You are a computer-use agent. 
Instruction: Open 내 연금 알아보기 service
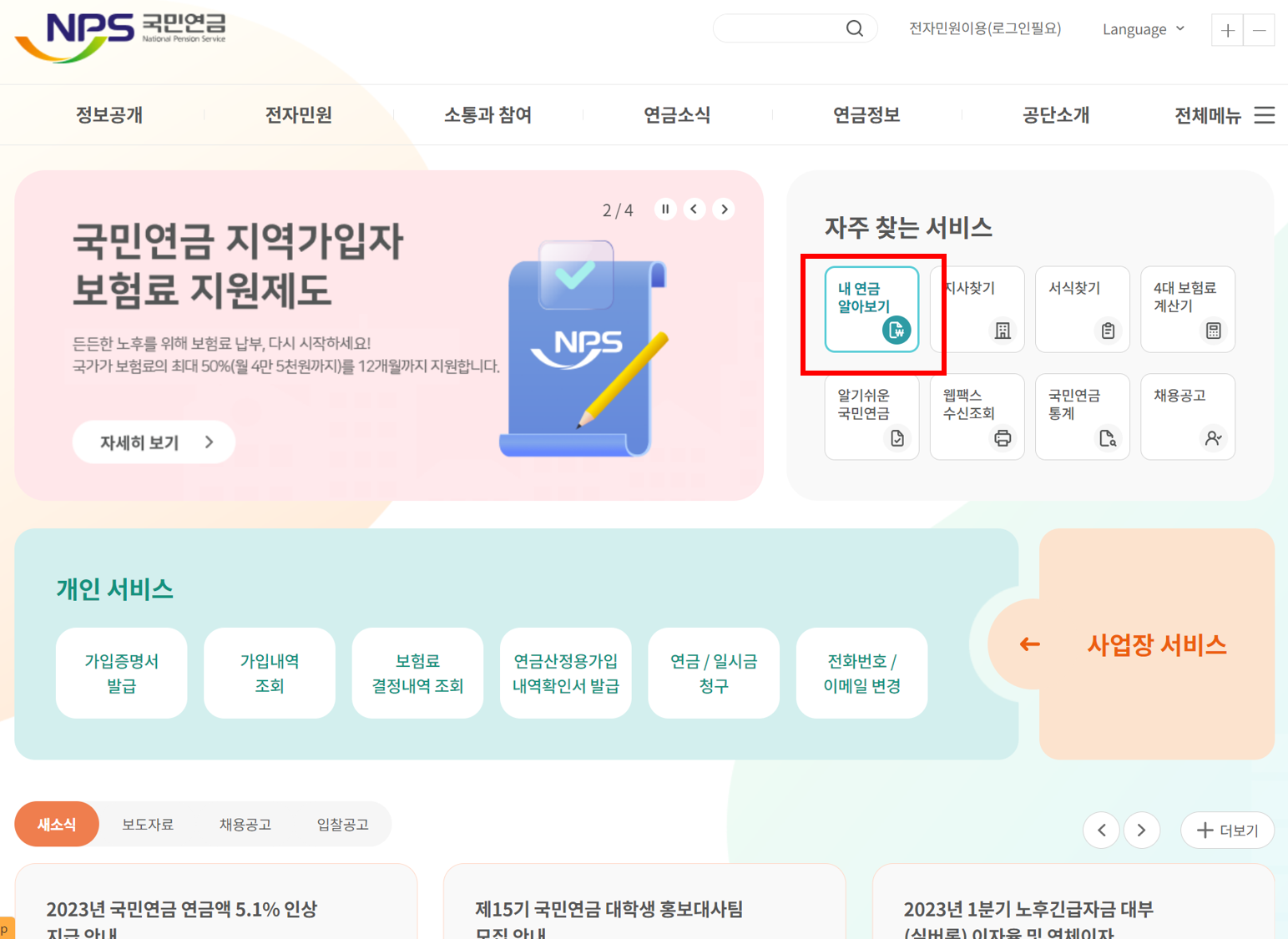tap(871, 309)
